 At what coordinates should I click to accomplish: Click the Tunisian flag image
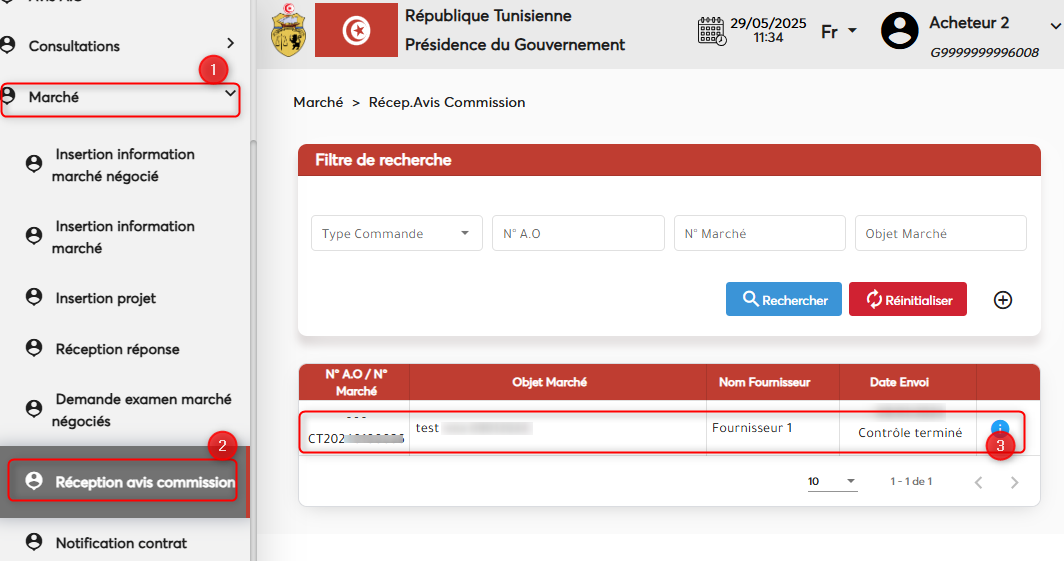356,30
